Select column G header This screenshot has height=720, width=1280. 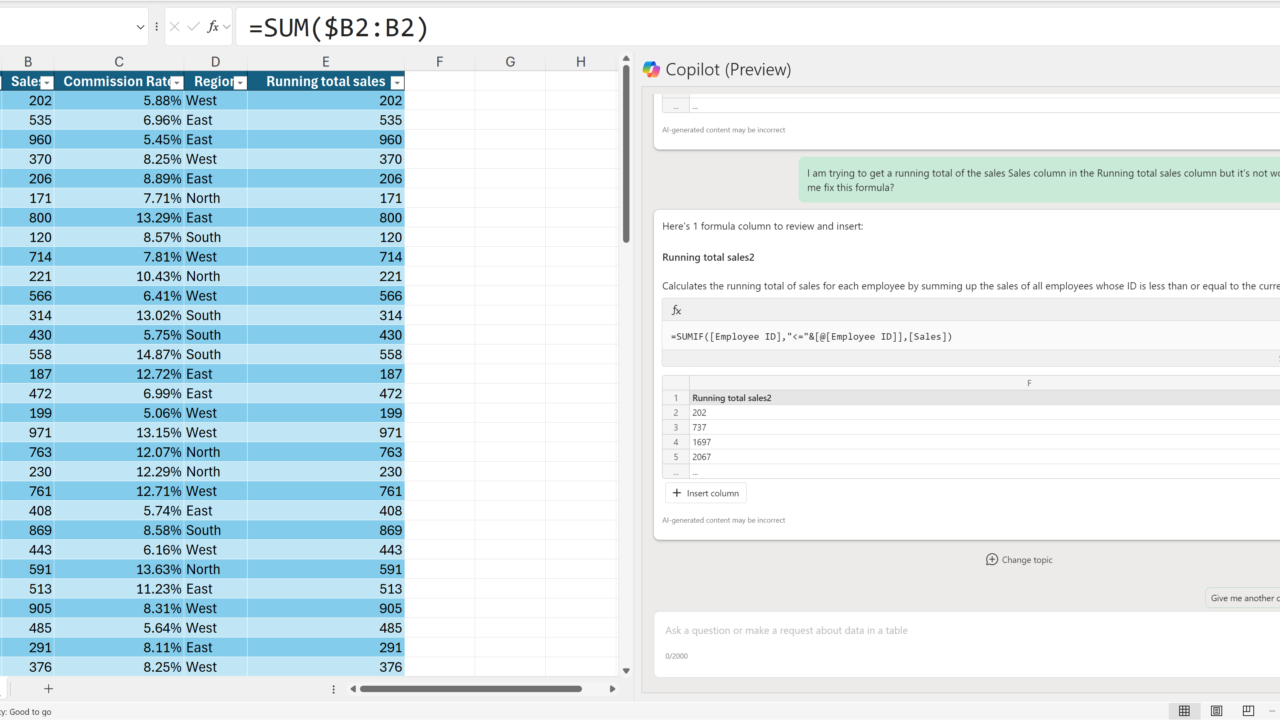510,62
